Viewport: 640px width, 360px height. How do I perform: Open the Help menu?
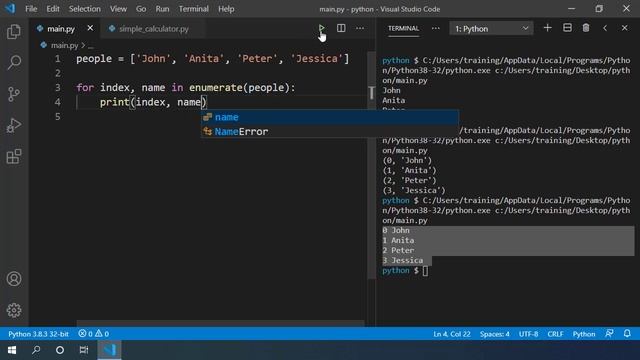coord(226,9)
